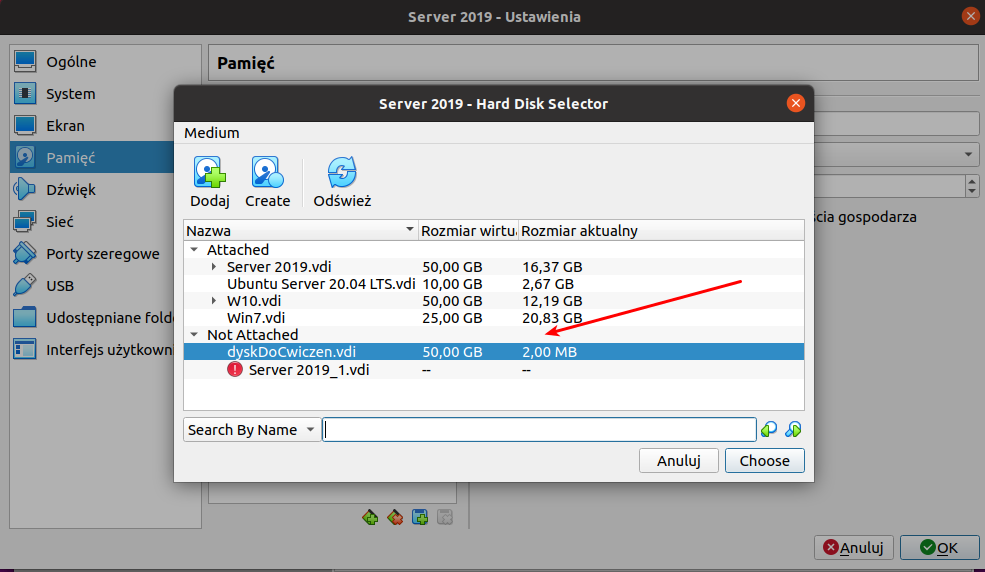
Task: Close the Server 2019 - Ustawienia window
Action: coord(971,16)
